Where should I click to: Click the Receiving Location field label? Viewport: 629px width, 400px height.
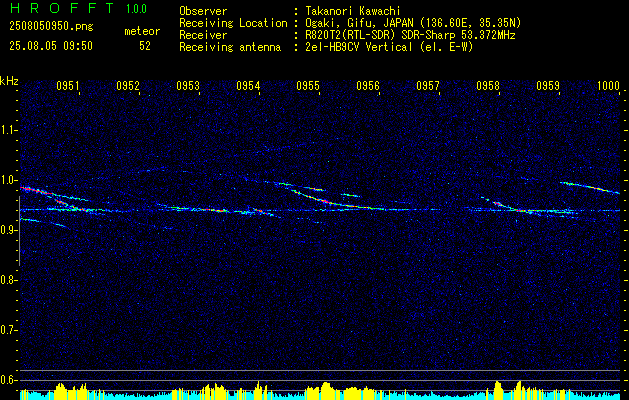point(233,23)
